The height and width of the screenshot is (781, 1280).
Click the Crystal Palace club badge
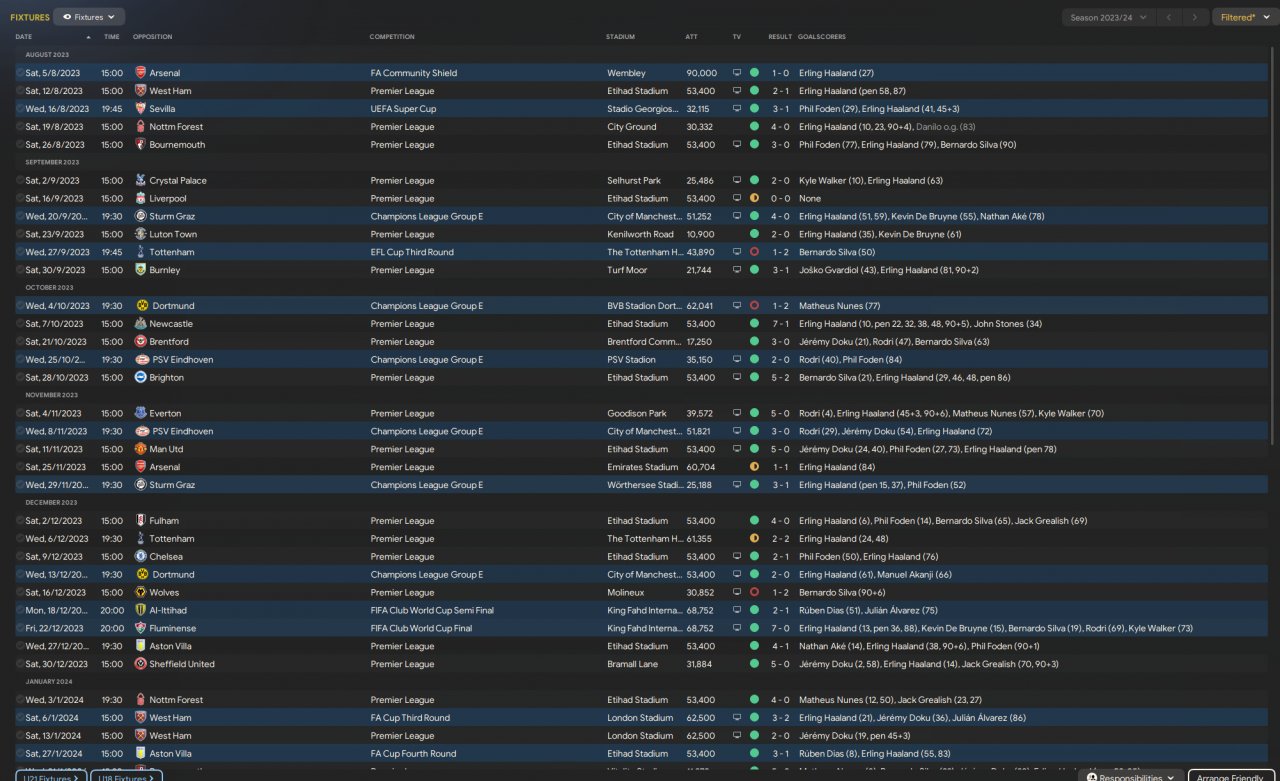pos(140,181)
